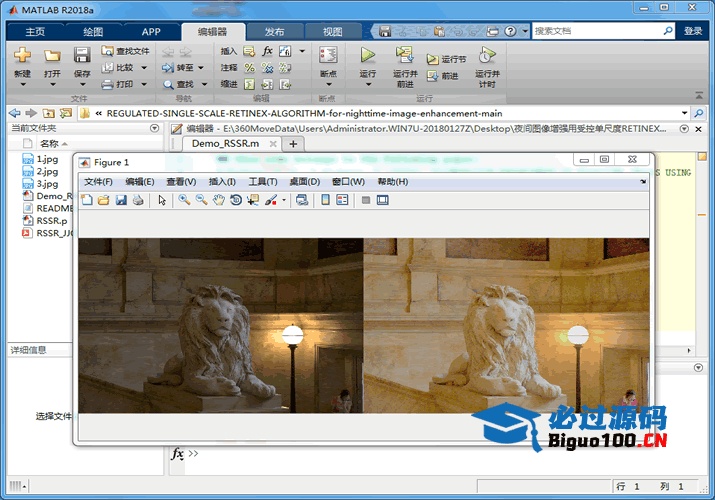The height and width of the screenshot is (500, 715).
Task: Toggle the Edit Plot arrow pointer tool
Action: click(x=162, y=200)
